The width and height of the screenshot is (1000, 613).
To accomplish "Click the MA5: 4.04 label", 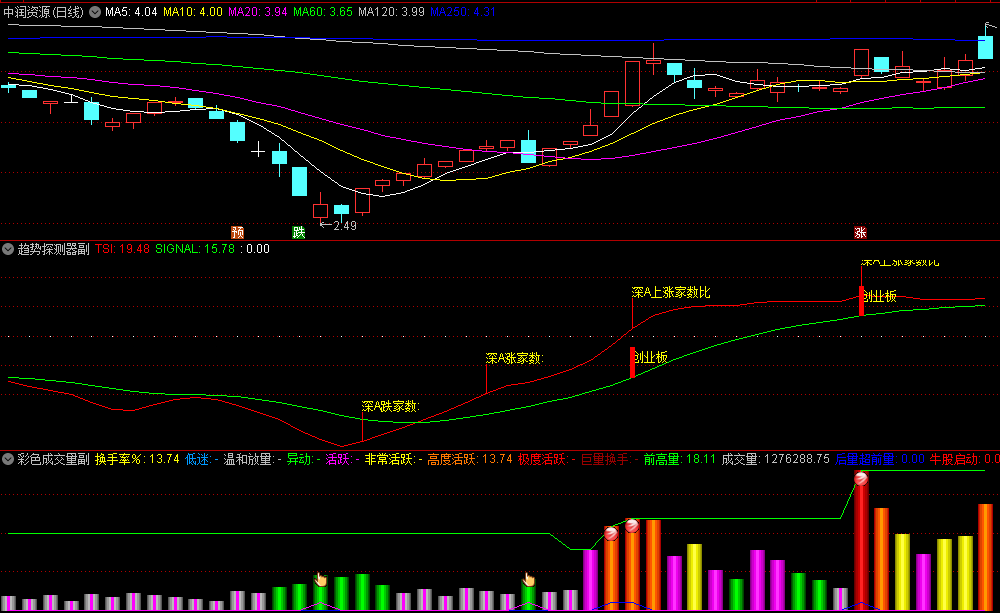I will click(131, 12).
